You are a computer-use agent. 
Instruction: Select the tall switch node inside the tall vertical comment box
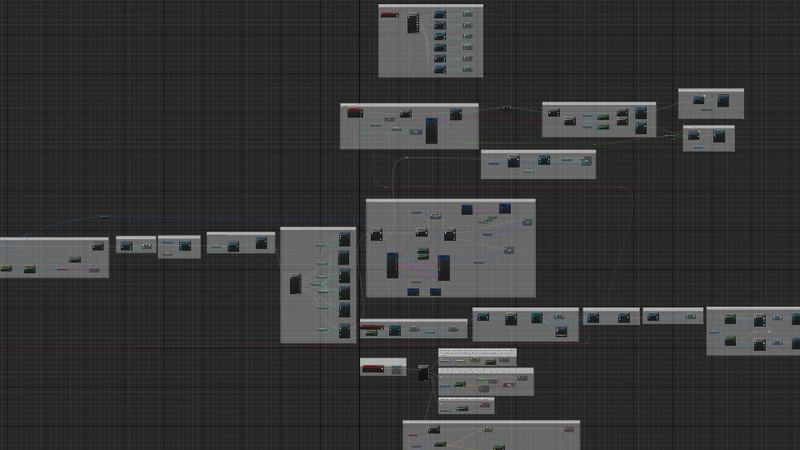coord(295,284)
